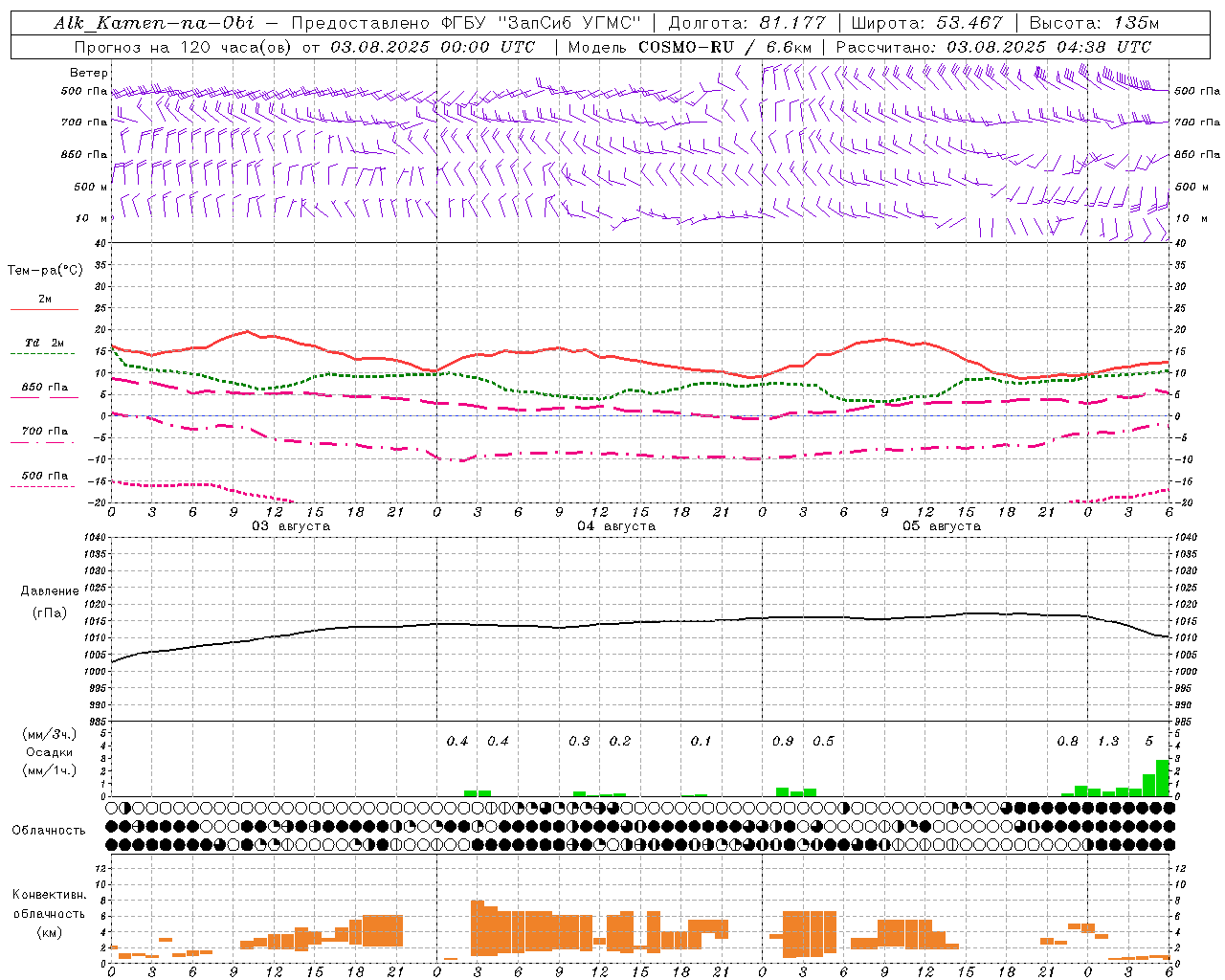The image size is (1225, 980).
Task: Click the Облачность panel label
Action: coord(49,830)
